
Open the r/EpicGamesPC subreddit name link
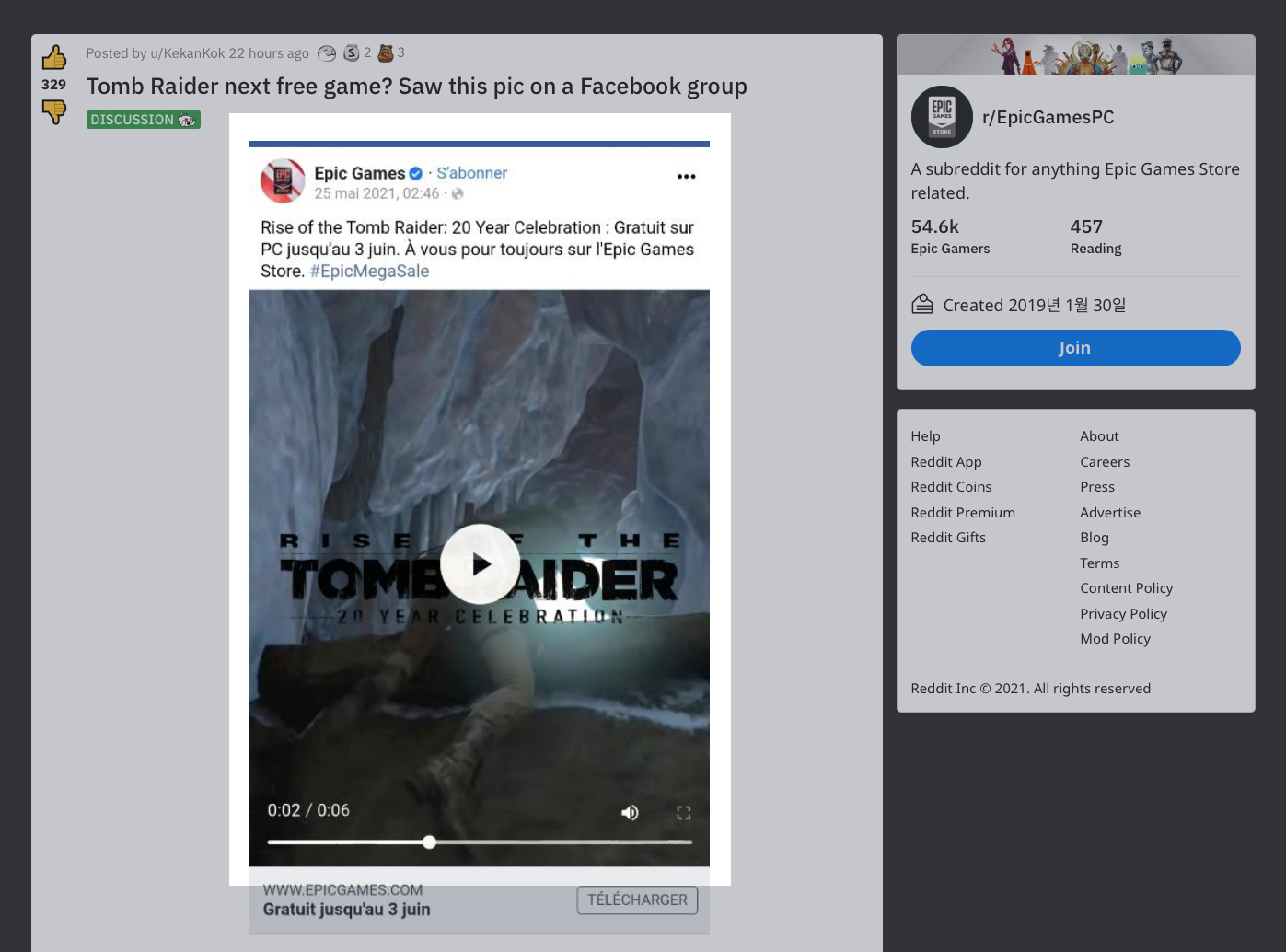tap(1048, 117)
